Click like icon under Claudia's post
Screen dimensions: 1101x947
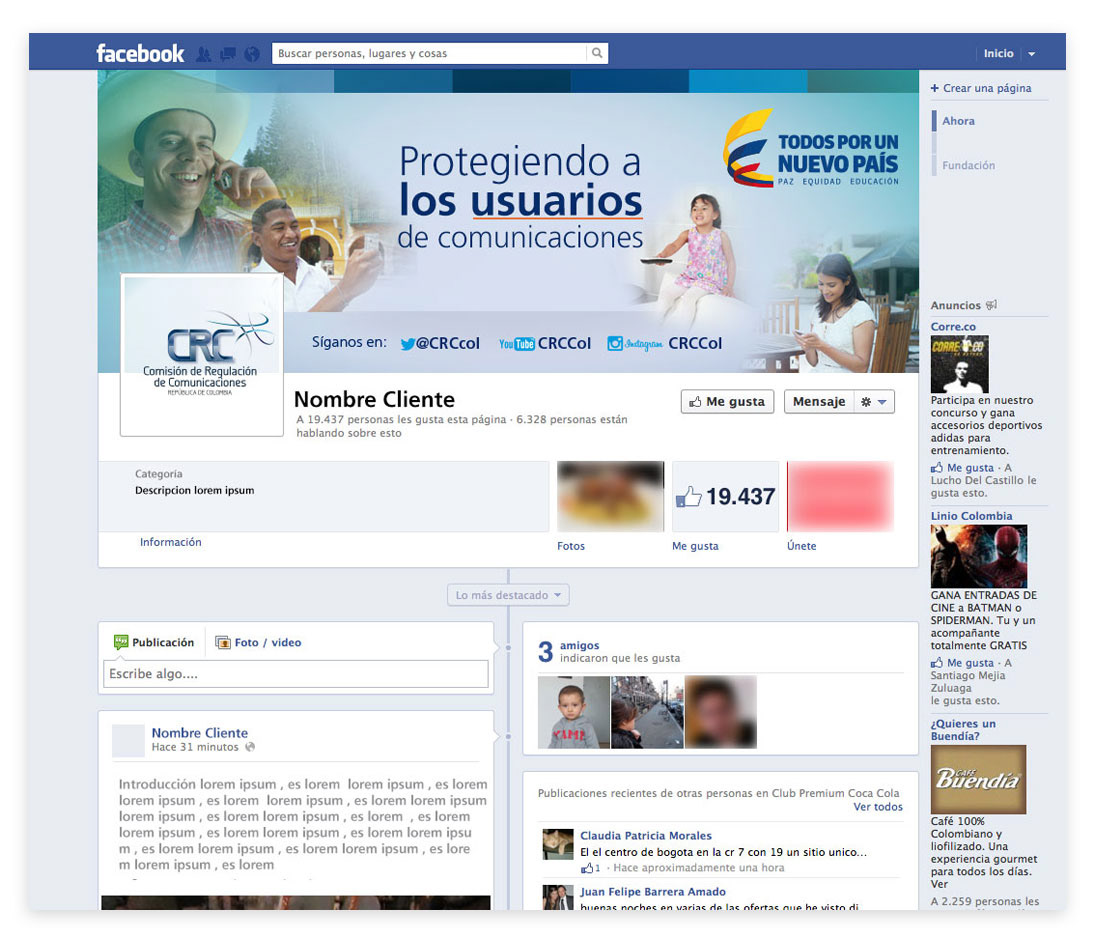[x=587, y=869]
